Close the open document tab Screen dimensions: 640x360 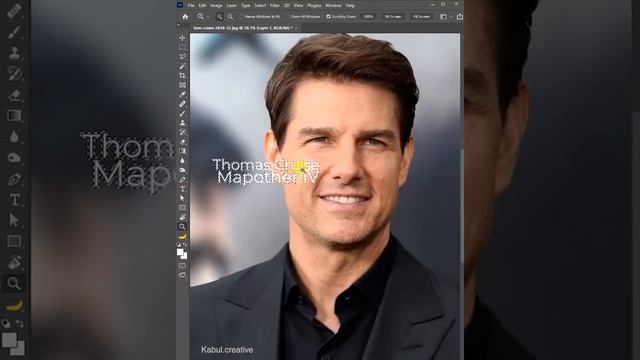296,28
